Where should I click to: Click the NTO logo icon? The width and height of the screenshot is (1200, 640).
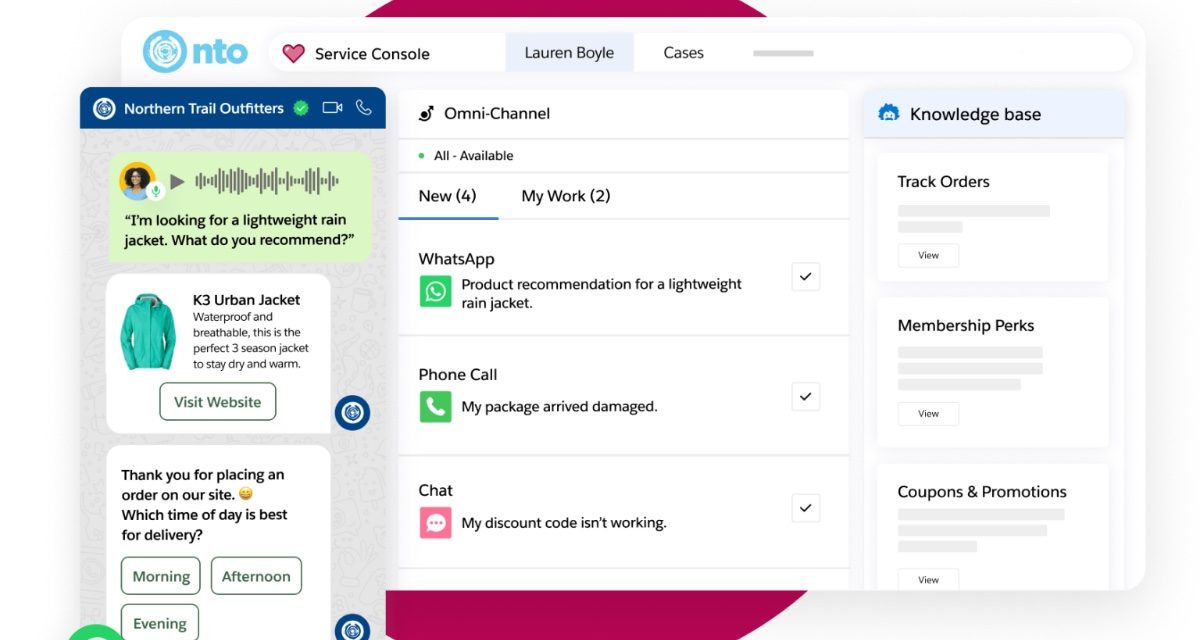click(165, 52)
